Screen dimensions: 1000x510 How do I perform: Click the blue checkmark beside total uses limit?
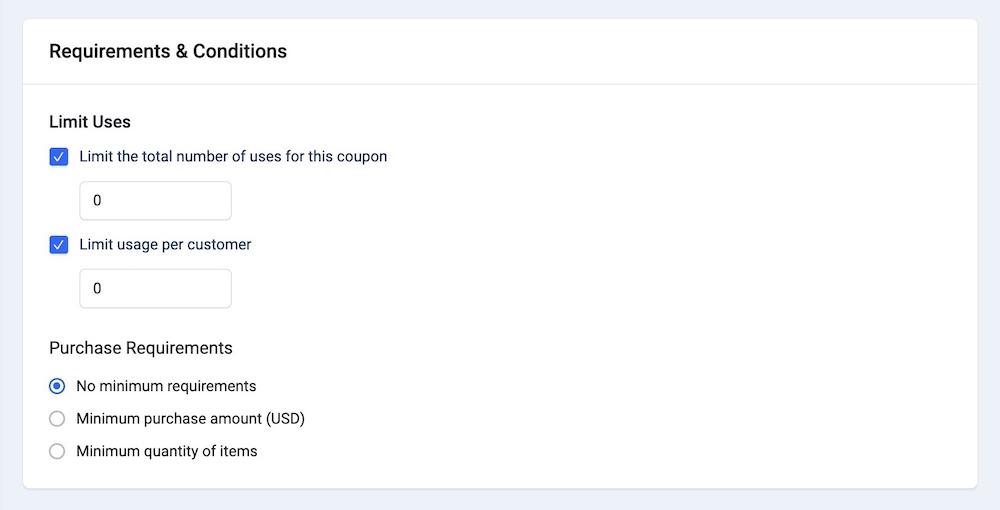pos(58,157)
